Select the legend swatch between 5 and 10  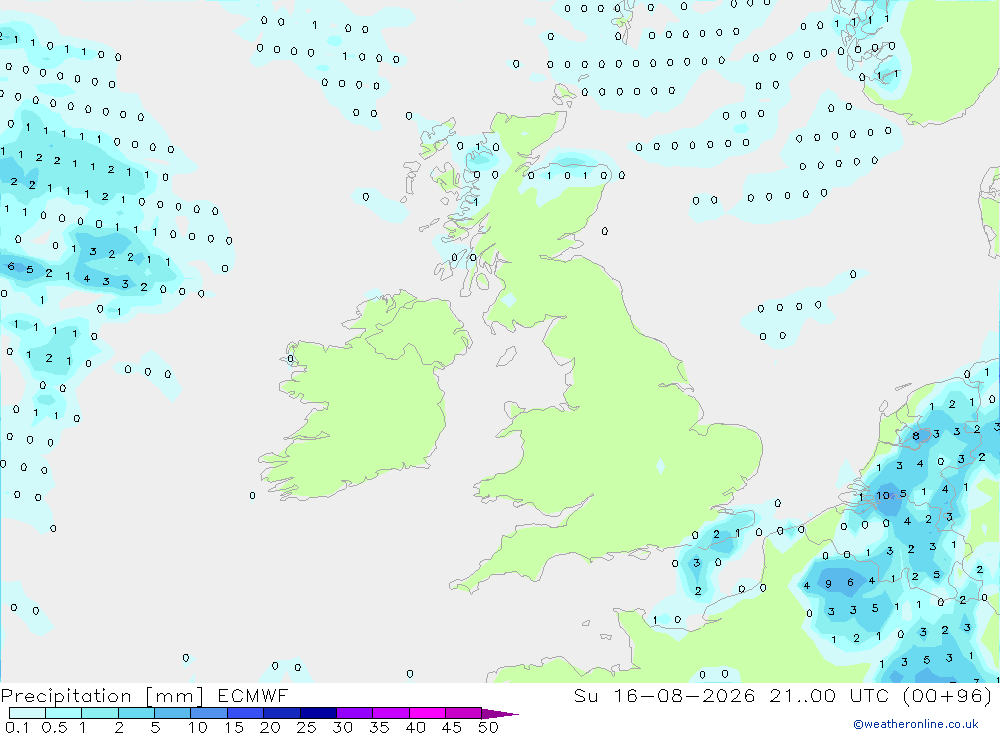(x=172, y=713)
